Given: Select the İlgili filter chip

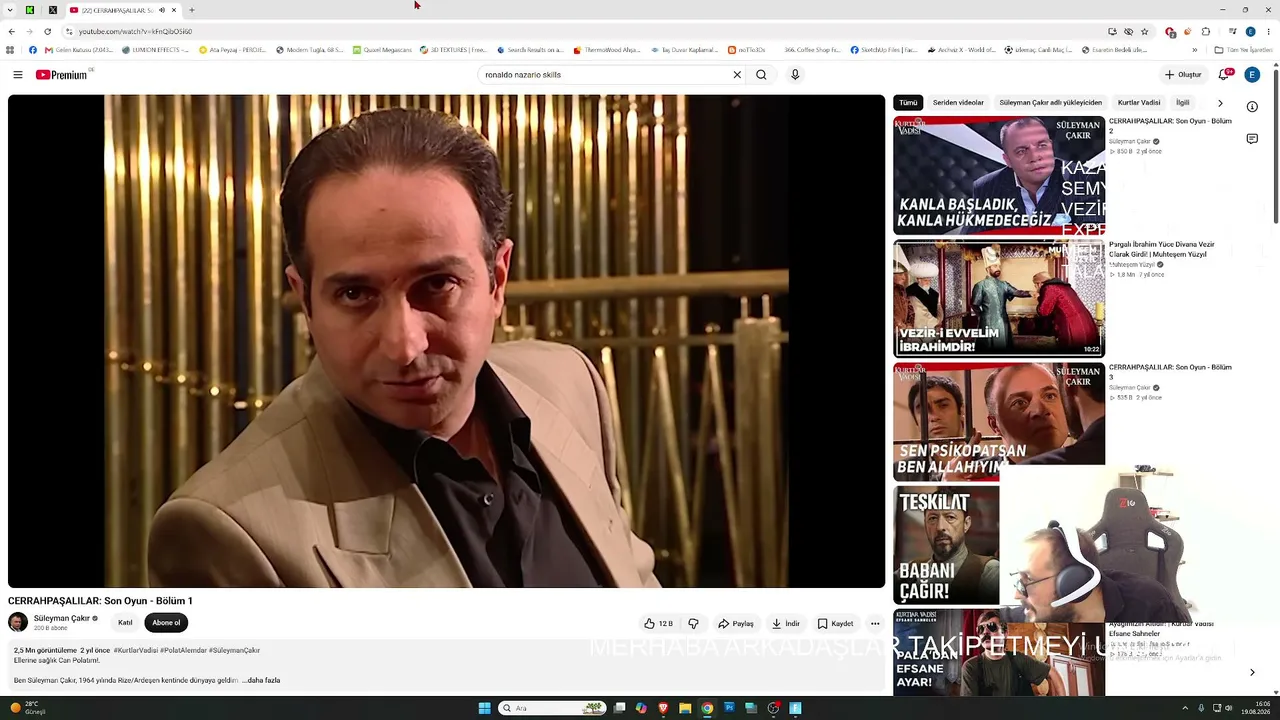Looking at the screenshot, I should click(1183, 103).
